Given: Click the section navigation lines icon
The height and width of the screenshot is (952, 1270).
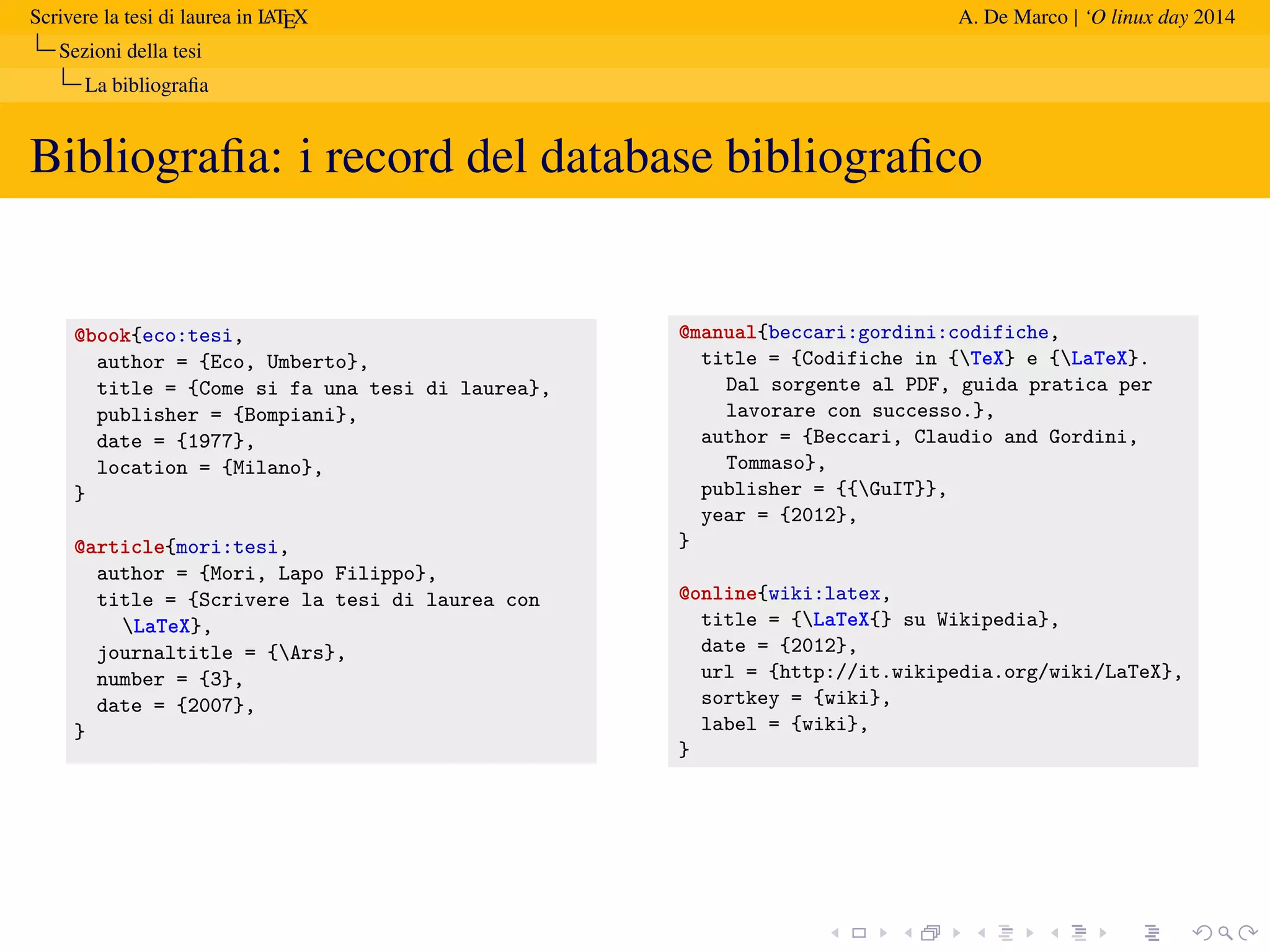Looking at the screenshot, I should point(1079,933).
